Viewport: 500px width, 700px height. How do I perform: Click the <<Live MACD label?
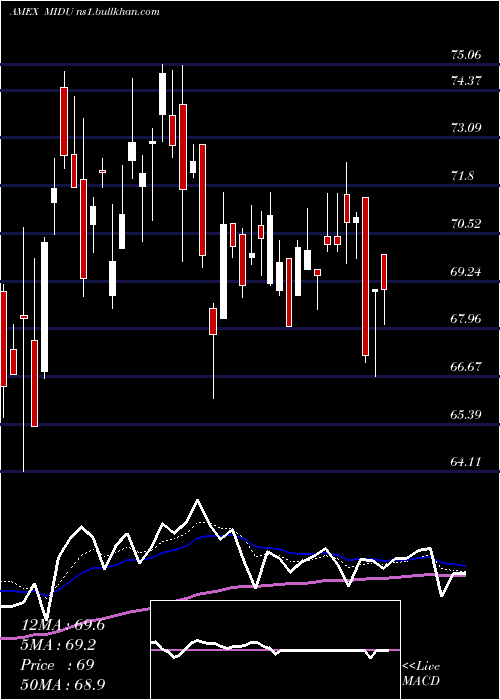coord(421,673)
